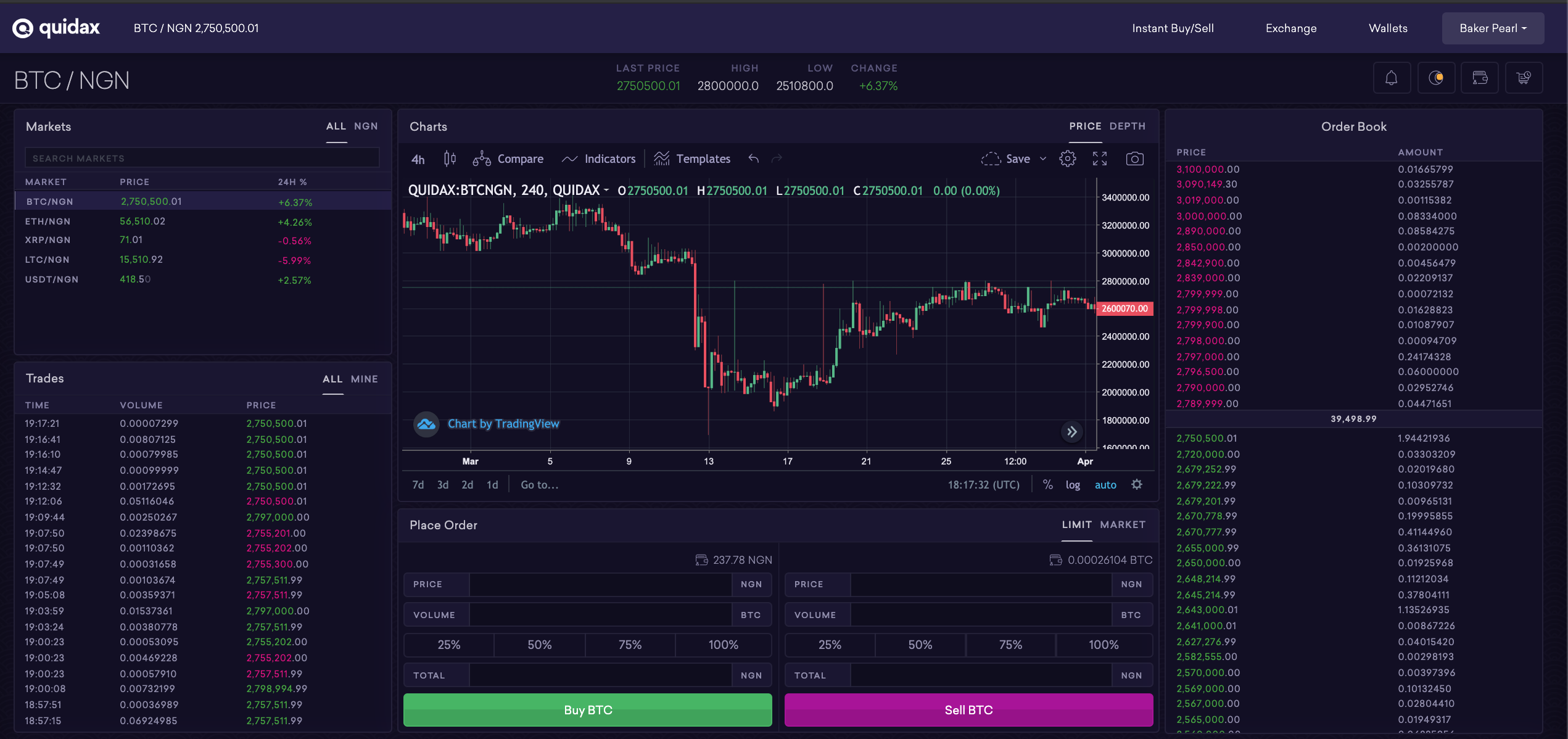The height and width of the screenshot is (739, 1568).
Task: Click the green Buy BTC button
Action: coord(587,710)
